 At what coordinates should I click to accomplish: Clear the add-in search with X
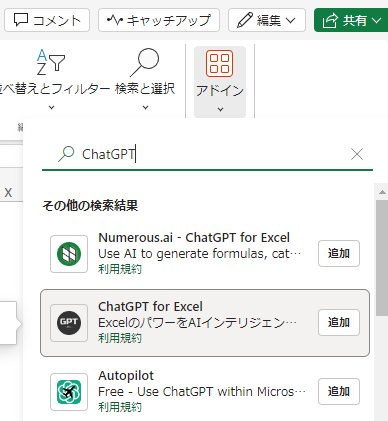pyautogui.click(x=357, y=154)
